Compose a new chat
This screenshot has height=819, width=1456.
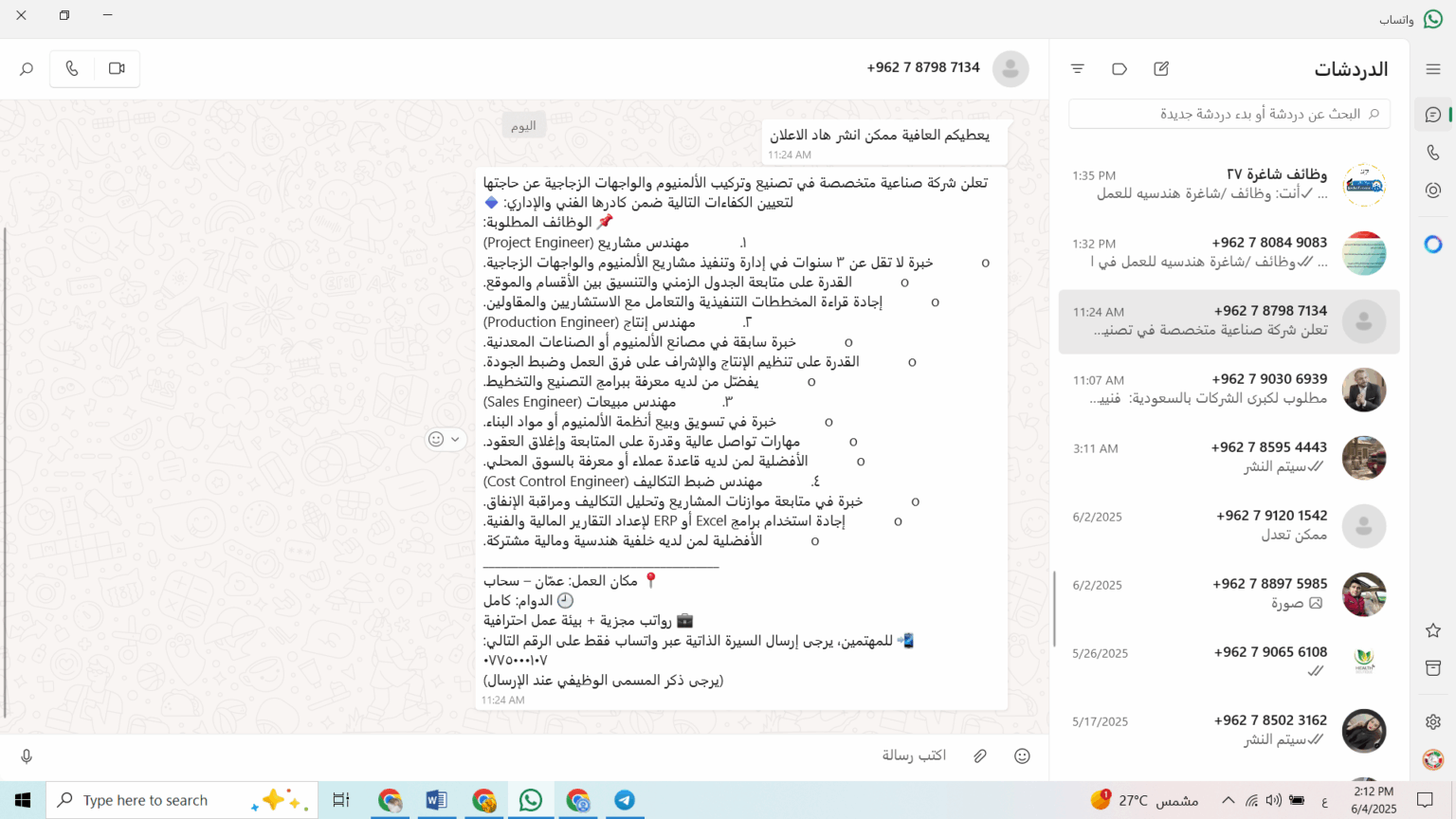(x=1161, y=68)
